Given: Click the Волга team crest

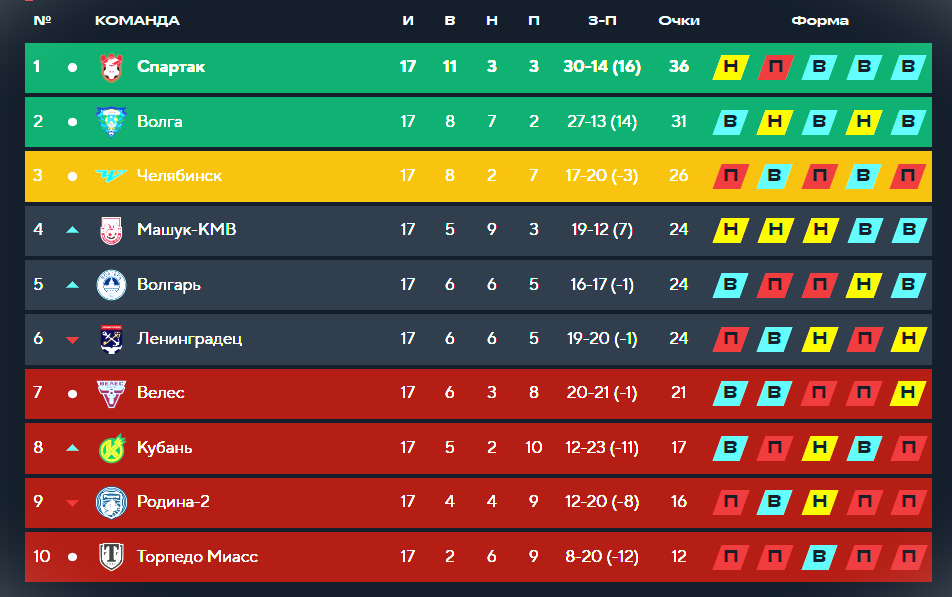Looking at the screenshot, I should pos(110,121).
